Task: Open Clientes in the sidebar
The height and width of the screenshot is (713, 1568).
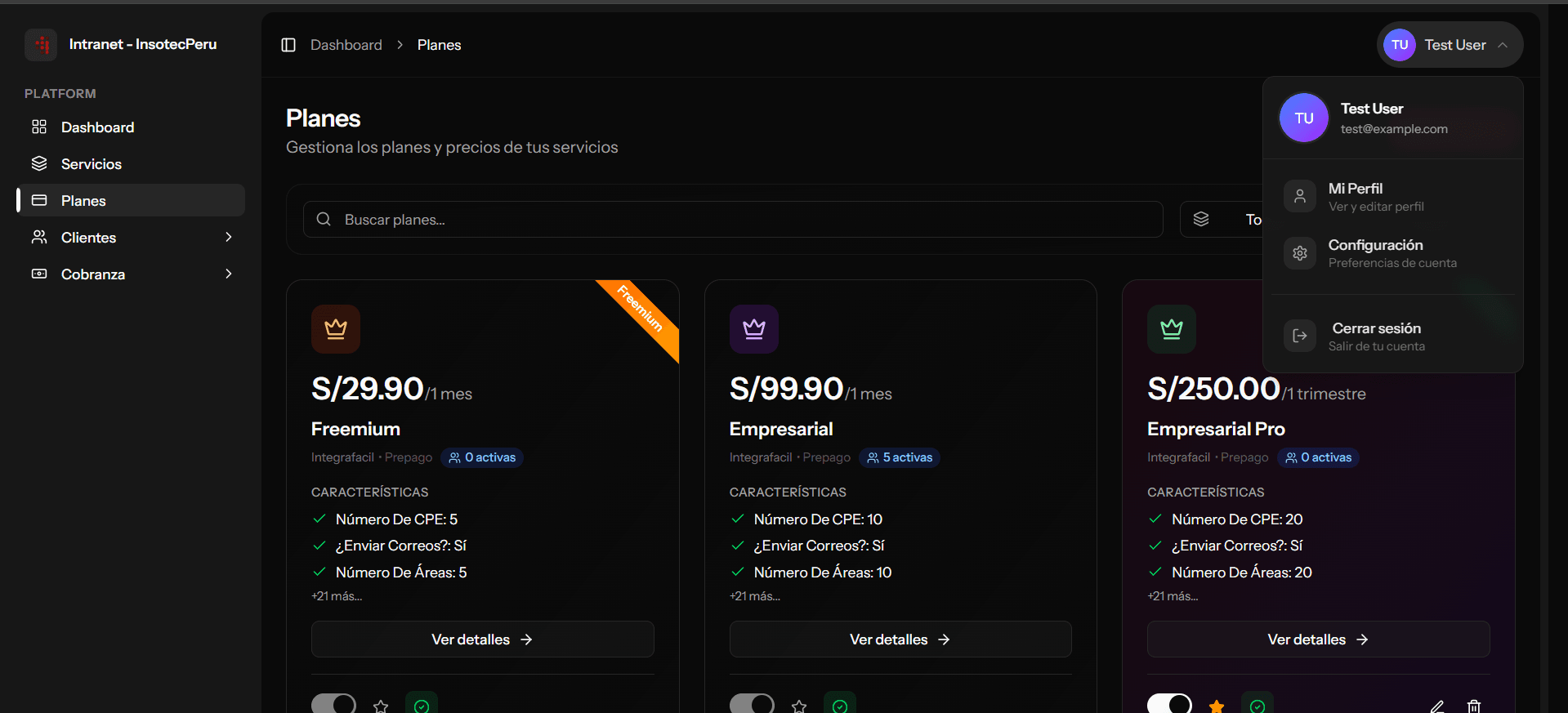Action: [131, 238]
